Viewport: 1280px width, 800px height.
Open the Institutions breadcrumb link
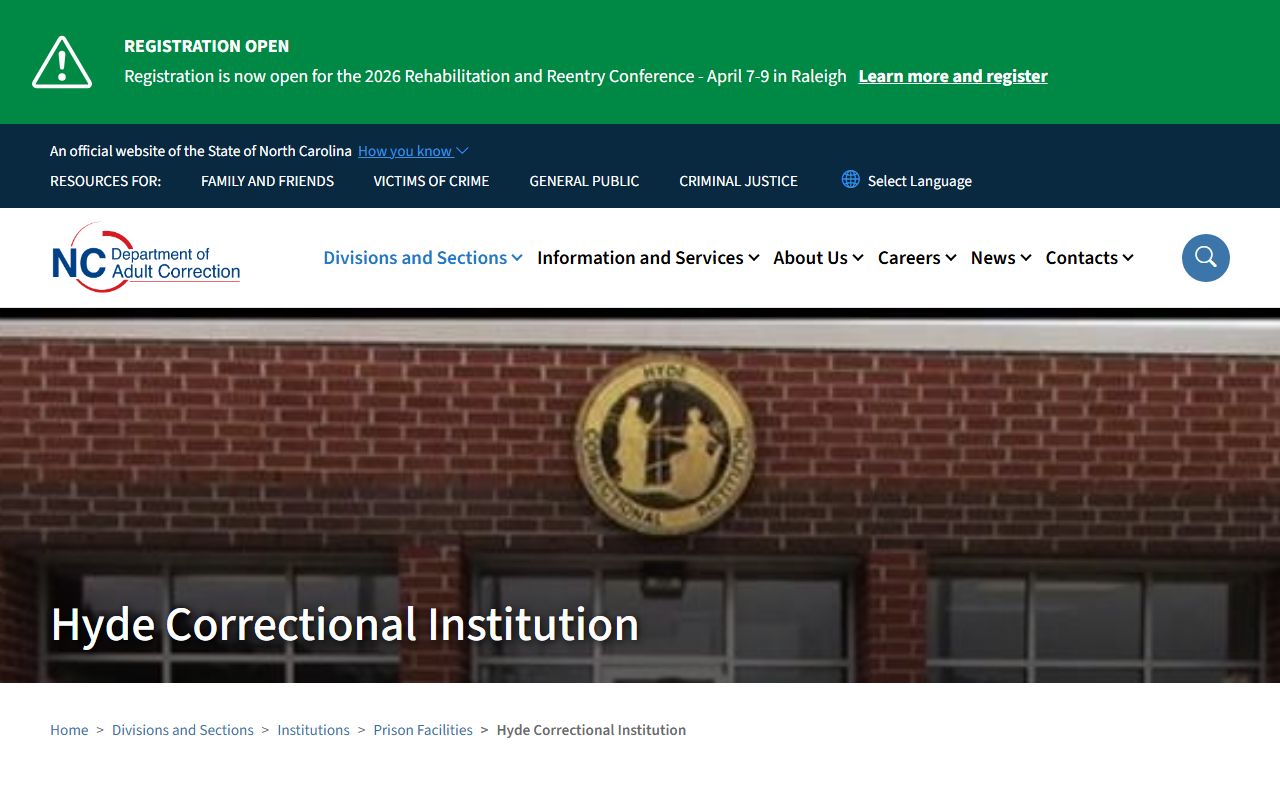[x=313, y=730]
